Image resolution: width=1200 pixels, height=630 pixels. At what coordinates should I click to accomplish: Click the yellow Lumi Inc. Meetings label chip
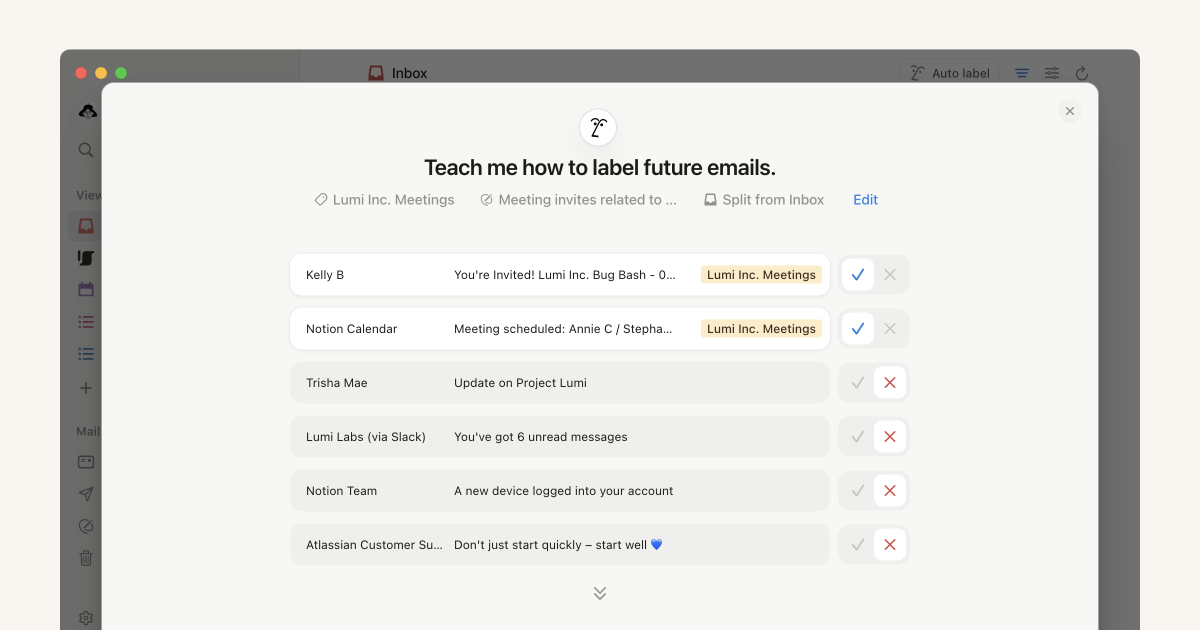761,274
